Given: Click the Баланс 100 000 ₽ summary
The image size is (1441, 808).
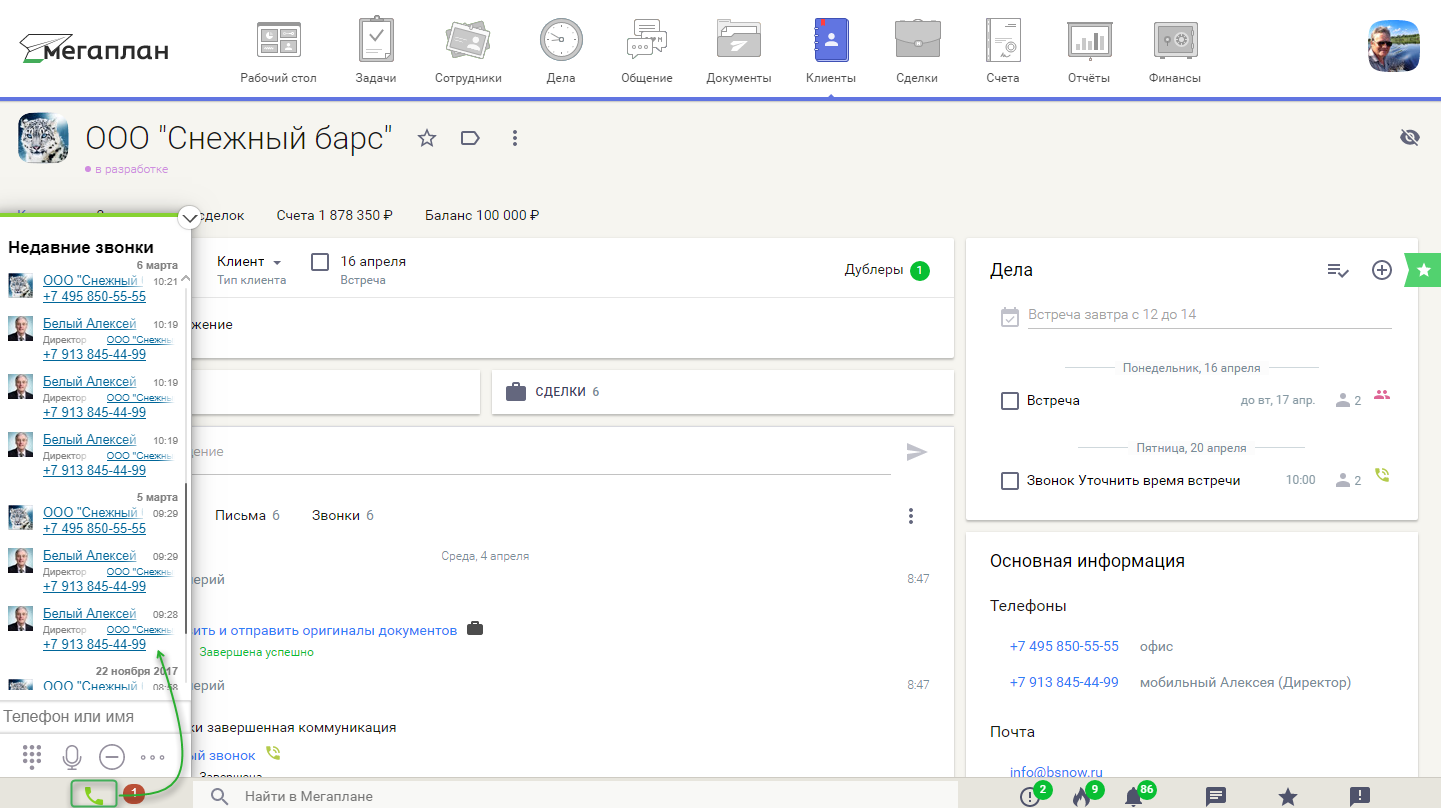Looking at the screenshot, I should coord(482,215).
